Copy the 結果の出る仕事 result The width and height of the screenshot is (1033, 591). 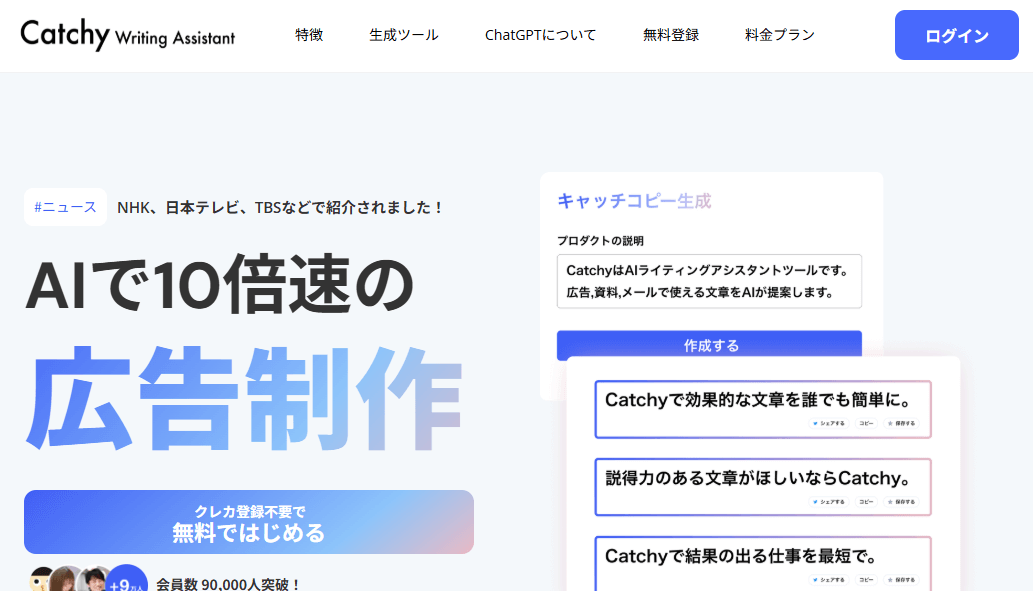(866, 580)
